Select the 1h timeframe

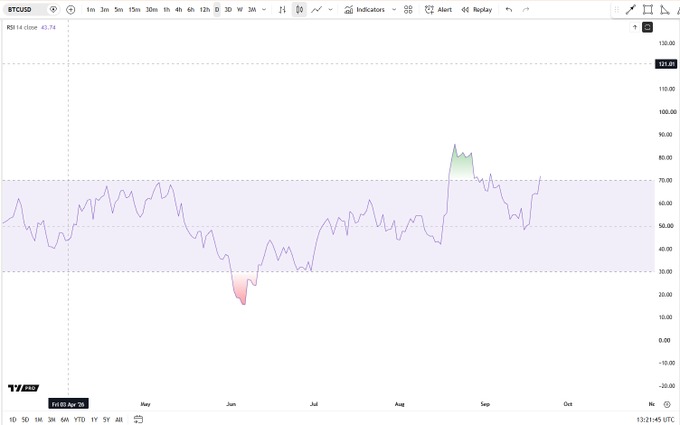[167, 10]
